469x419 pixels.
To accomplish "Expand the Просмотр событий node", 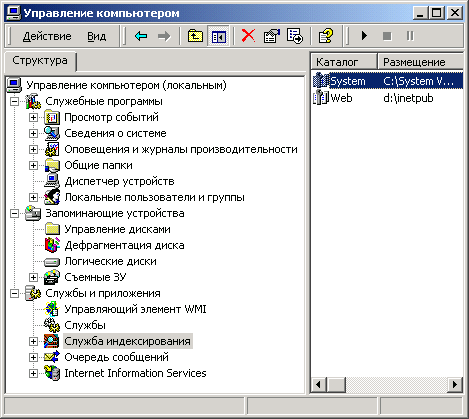I will coord(33,117).
